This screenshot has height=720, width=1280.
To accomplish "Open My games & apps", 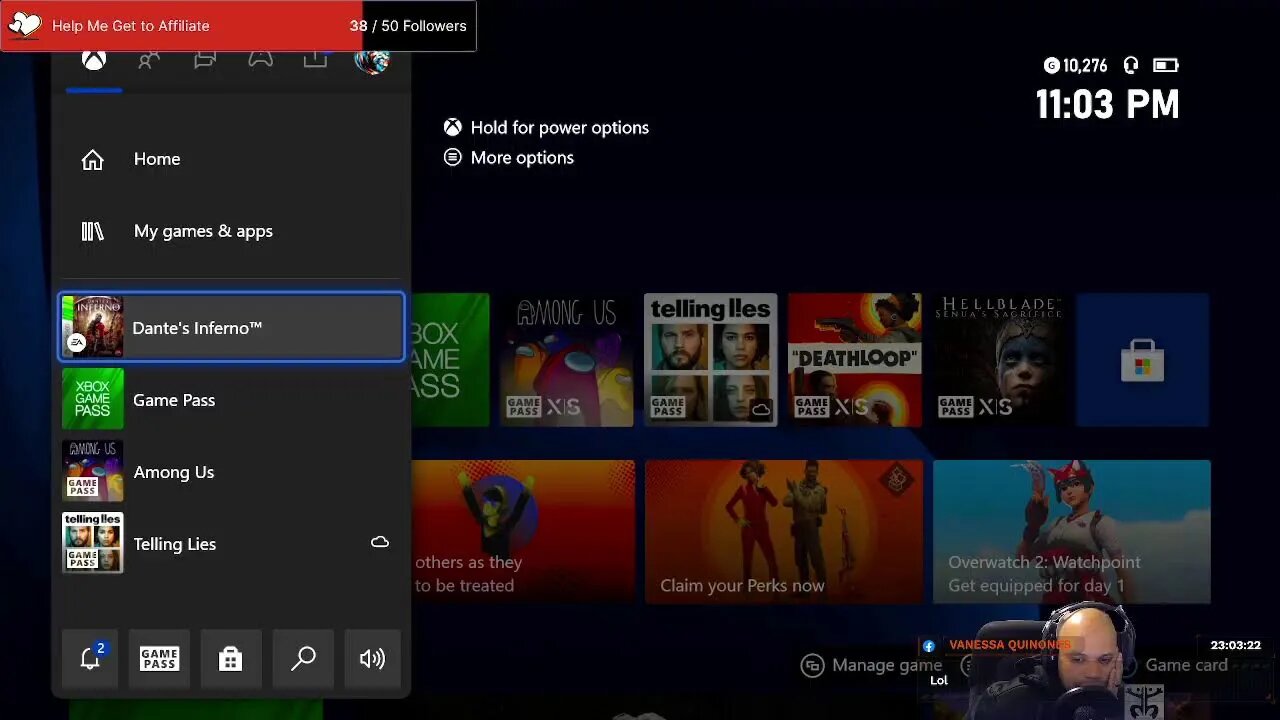I will (x=231, y=231).
